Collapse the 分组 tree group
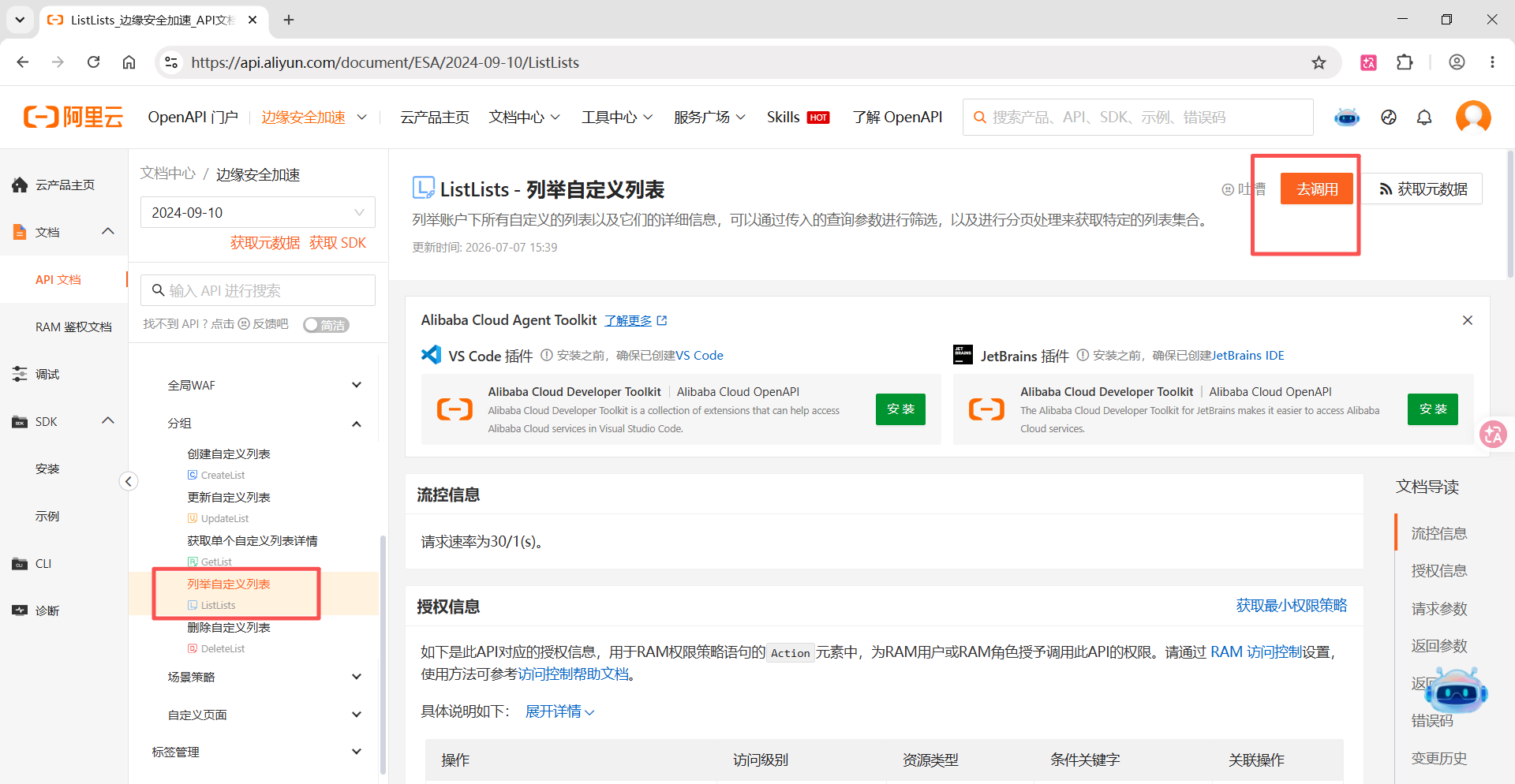The height and width of the screenshot is (784, 1515). click(x=357, y=424)
